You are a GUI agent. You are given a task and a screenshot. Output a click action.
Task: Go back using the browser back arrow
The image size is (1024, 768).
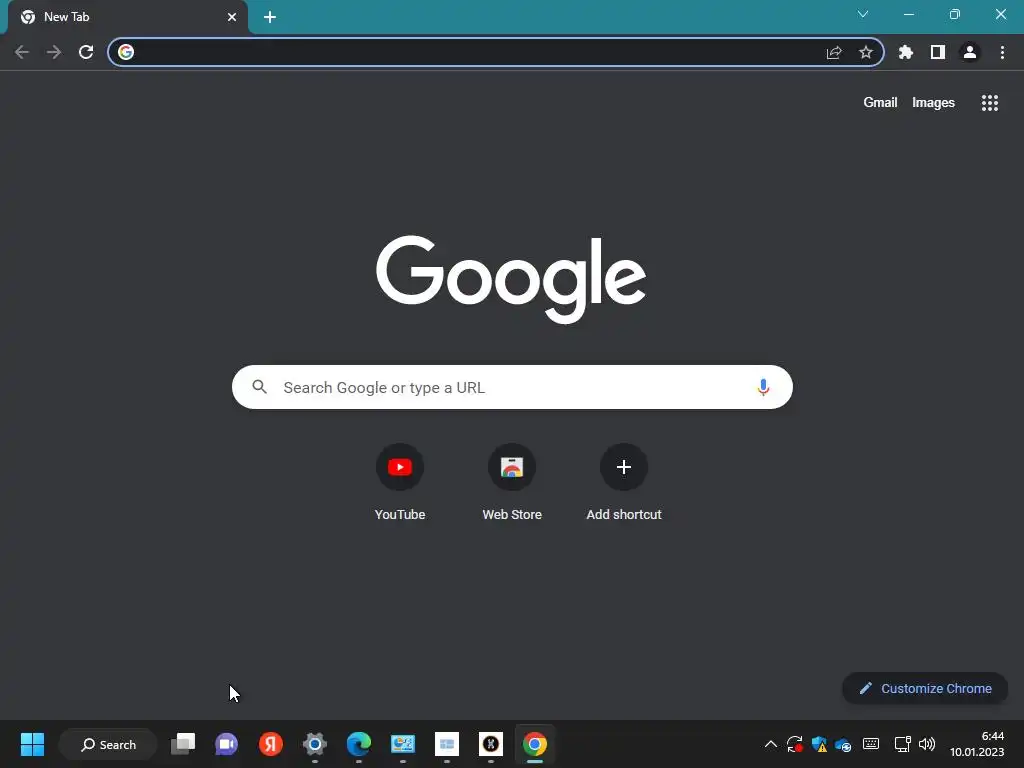(22, 52)
